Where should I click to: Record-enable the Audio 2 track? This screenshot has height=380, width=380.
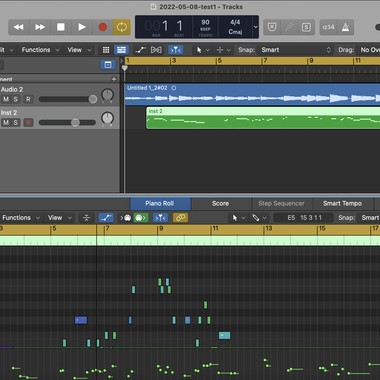click(28, 99)
